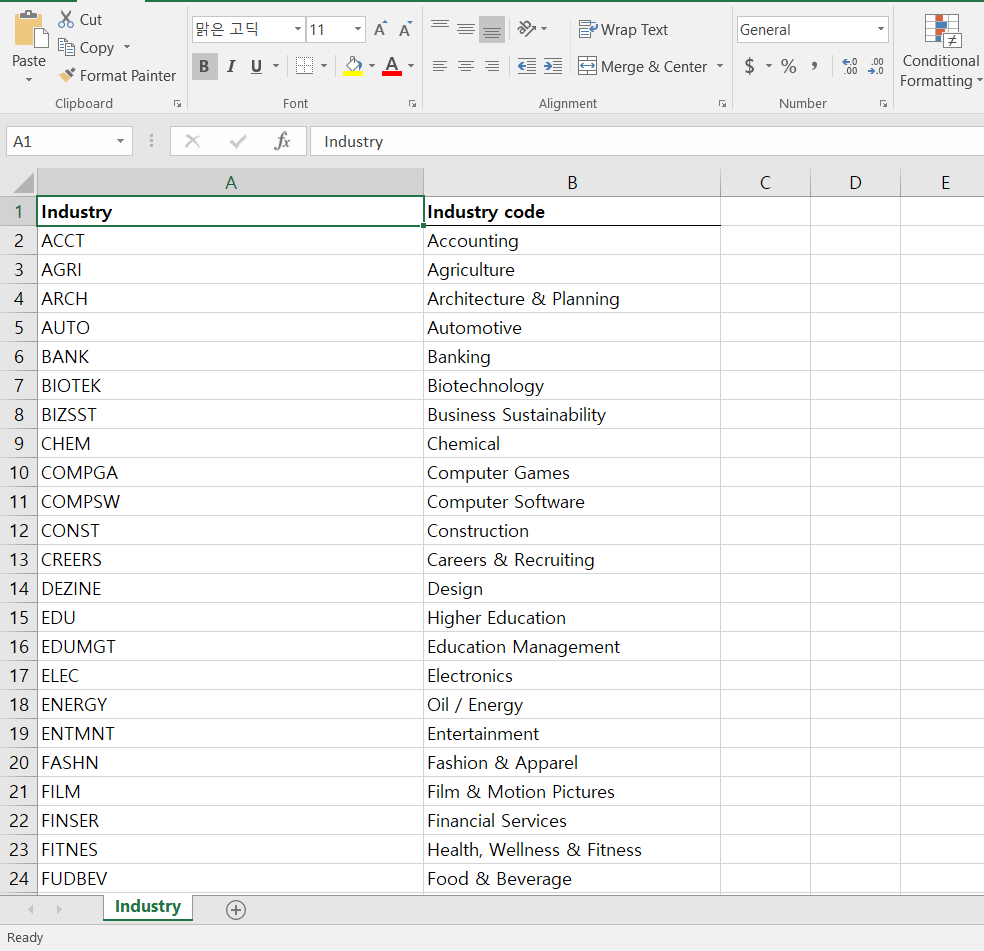Align text left
This screenshot has width=984, height=951.
[x=440, y=66]
